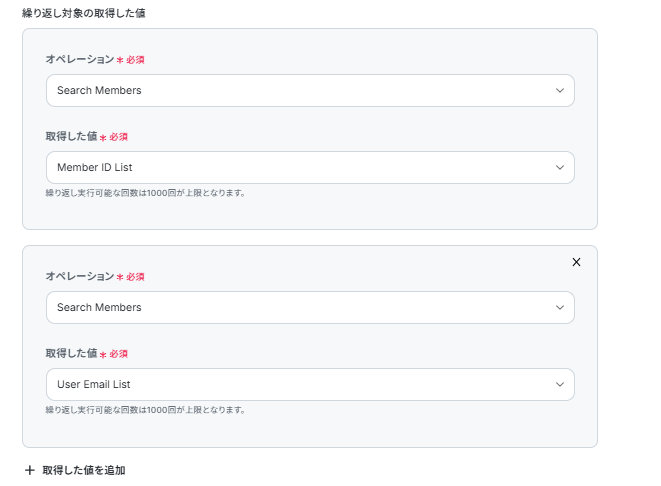Viewport: 661px width, 486px height.
Task: Click the 取得した値を追加 text button
Action: click(84, 470)
